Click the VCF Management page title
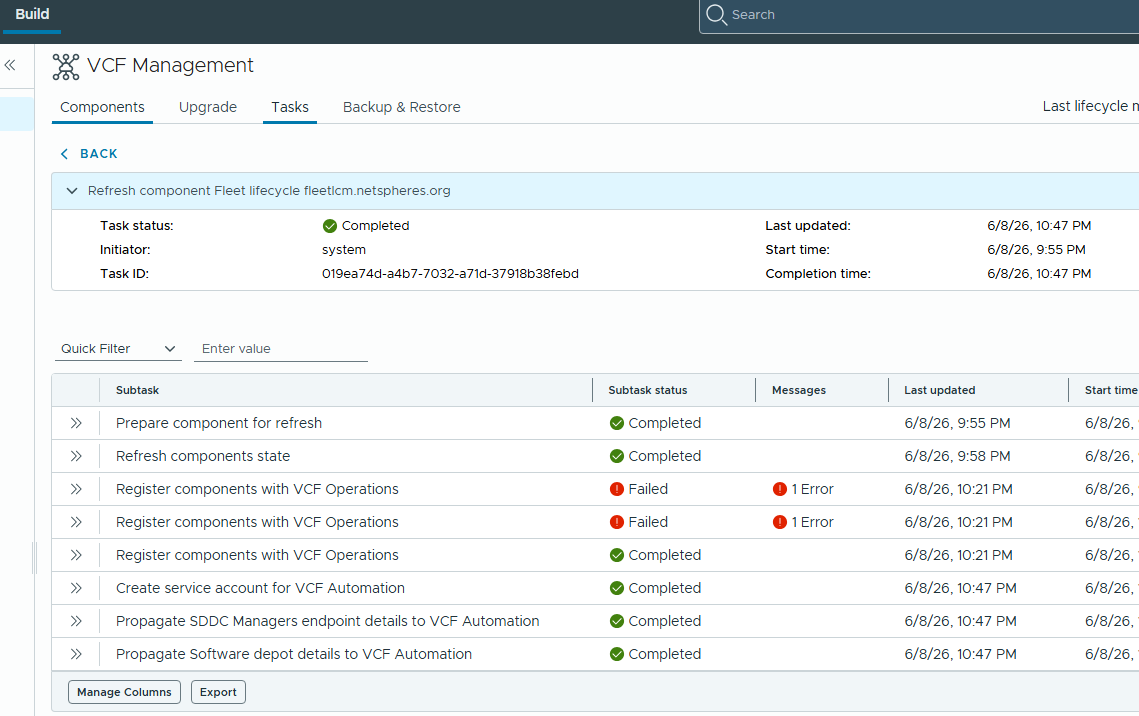Screen dimensions: 1139x716 coord(170,65)
